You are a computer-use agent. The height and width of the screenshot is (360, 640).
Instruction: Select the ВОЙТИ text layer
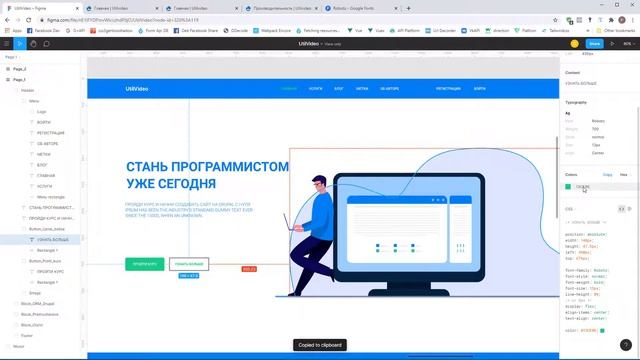coord(43,122)
